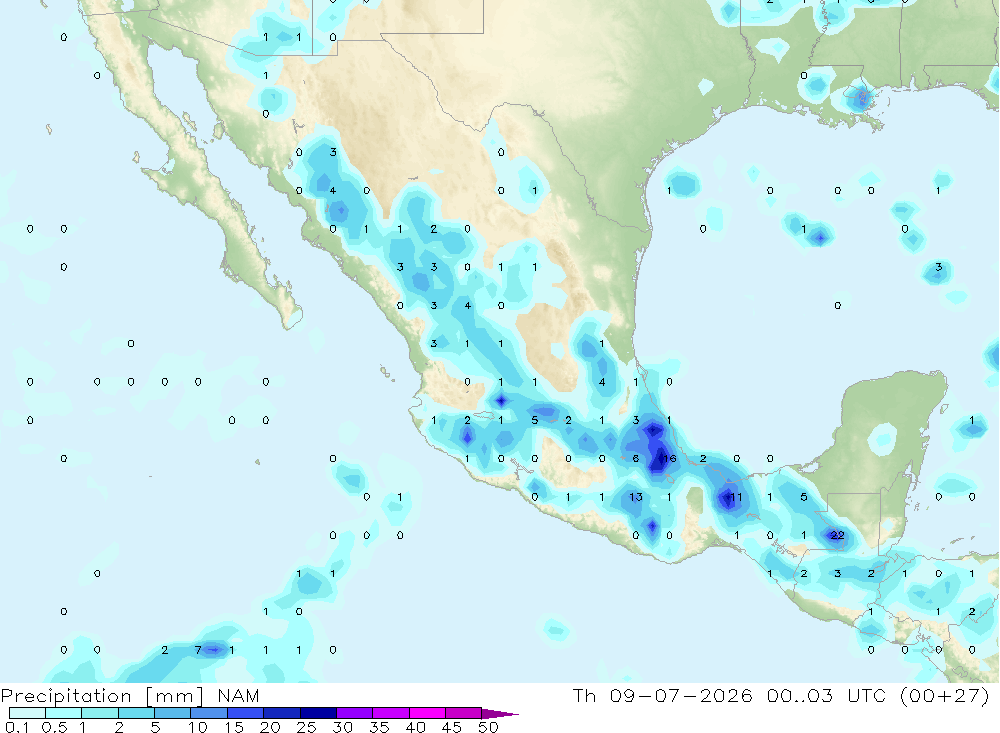
Task: Click the map value '13' in southern Mexico
Action: pyautogui.click(x=635, y=497)
